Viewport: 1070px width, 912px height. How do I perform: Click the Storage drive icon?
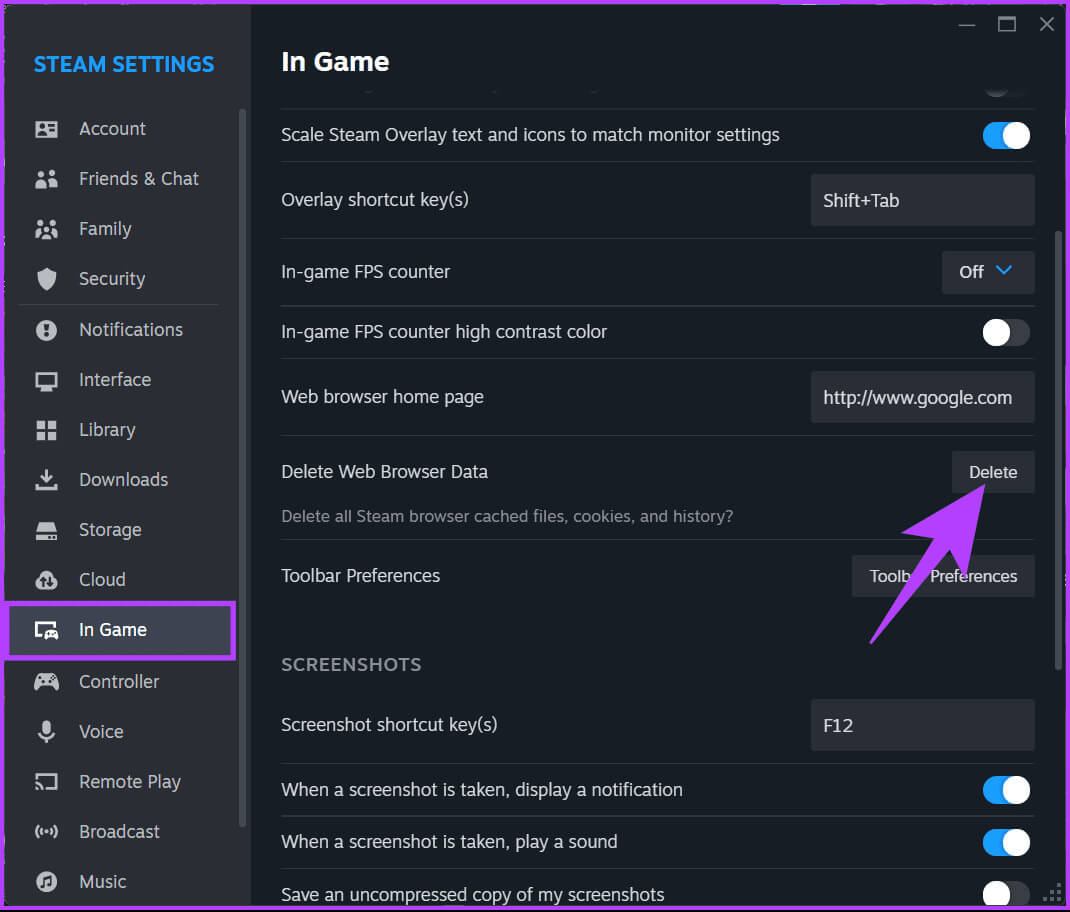(x=46, y=530)
